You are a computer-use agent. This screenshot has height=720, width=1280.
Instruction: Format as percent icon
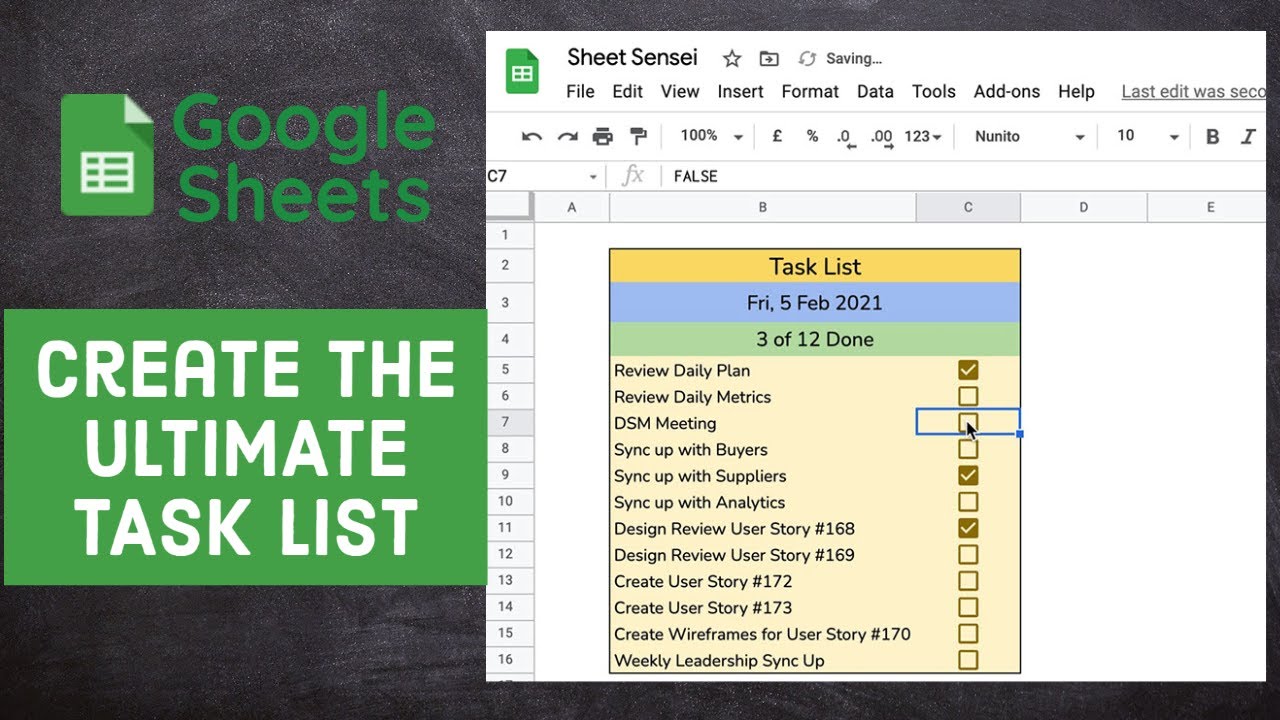pyautogui.click(x=812, y=136)
